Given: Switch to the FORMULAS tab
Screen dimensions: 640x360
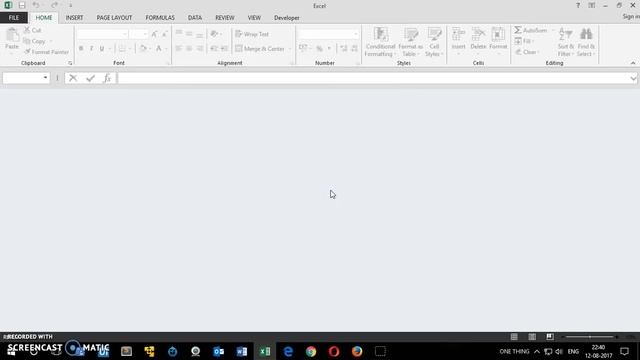Looking at the screenshot, I should click(x=160, y=18).
